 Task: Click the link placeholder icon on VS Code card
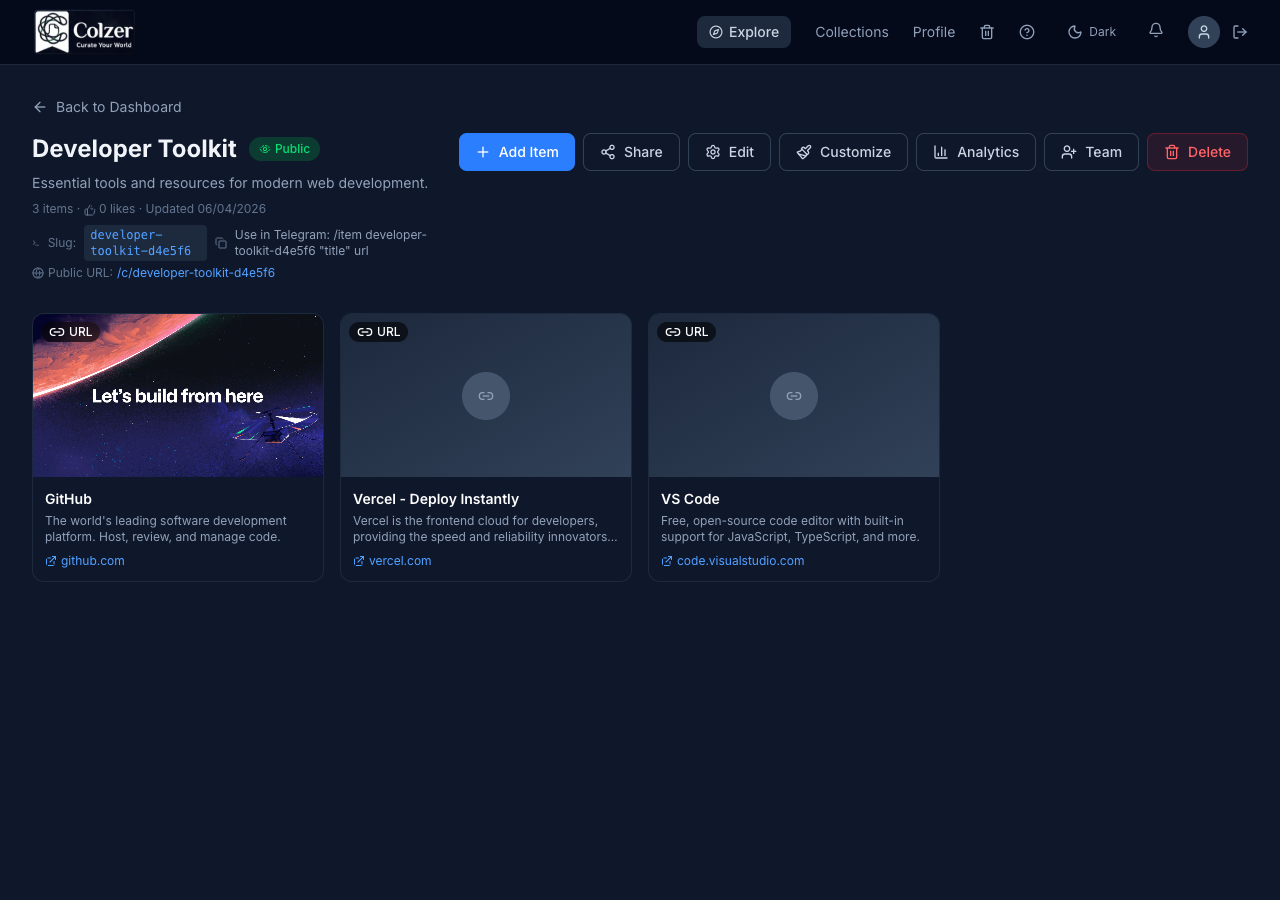click(793, 395)
